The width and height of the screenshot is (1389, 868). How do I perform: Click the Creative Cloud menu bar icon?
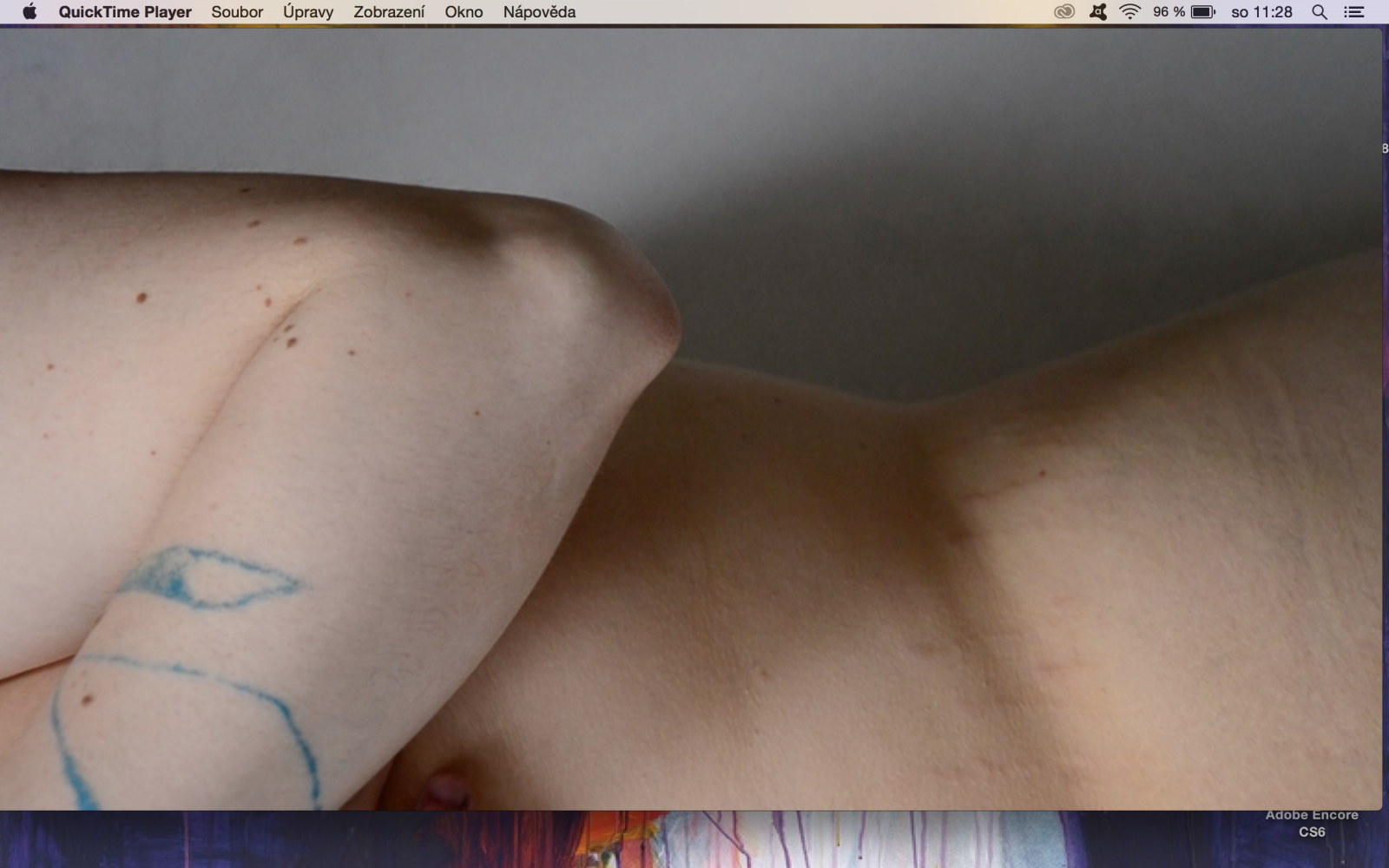coord(1064,12)
